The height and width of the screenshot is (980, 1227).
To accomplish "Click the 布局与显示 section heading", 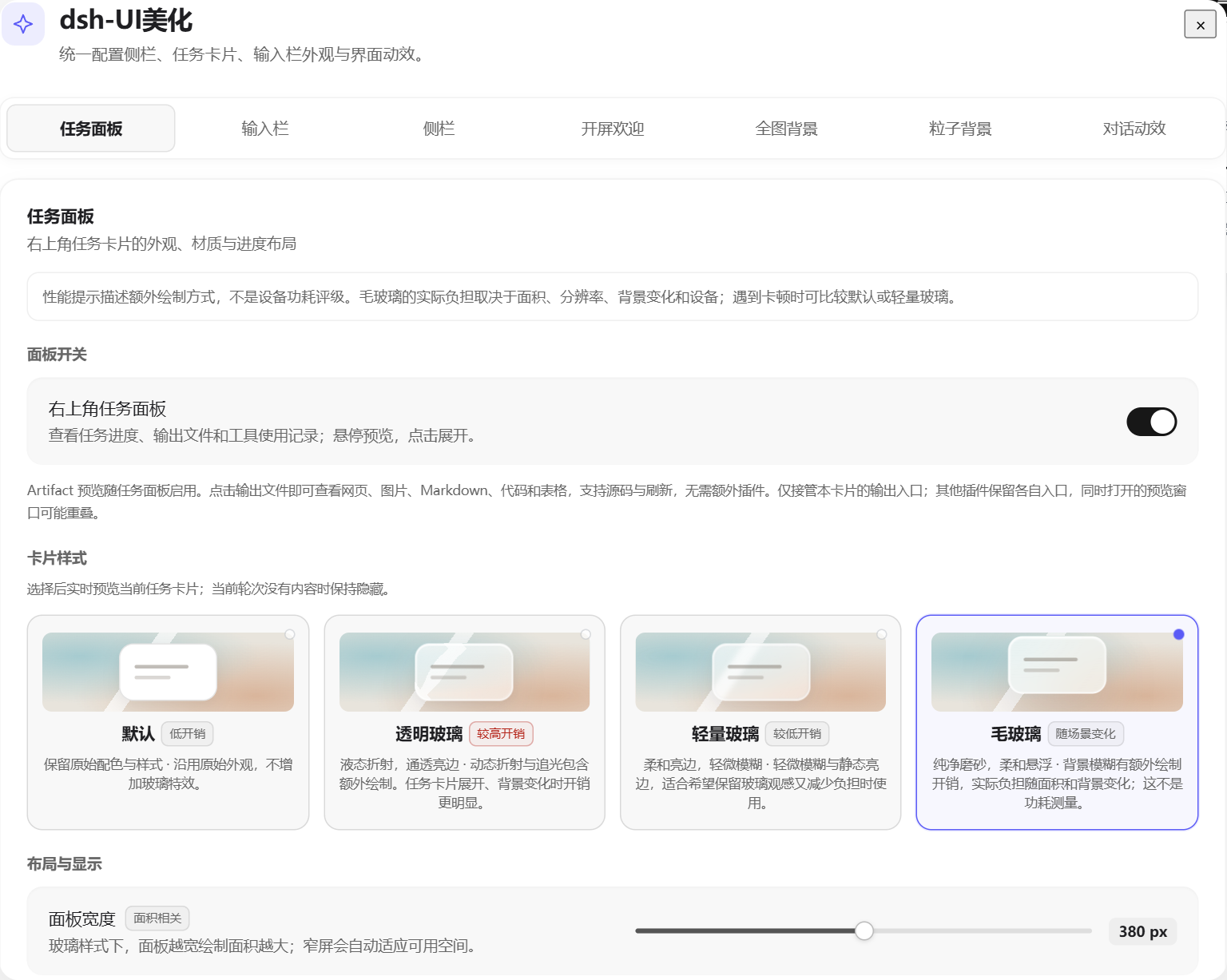I will pos(65,864).
